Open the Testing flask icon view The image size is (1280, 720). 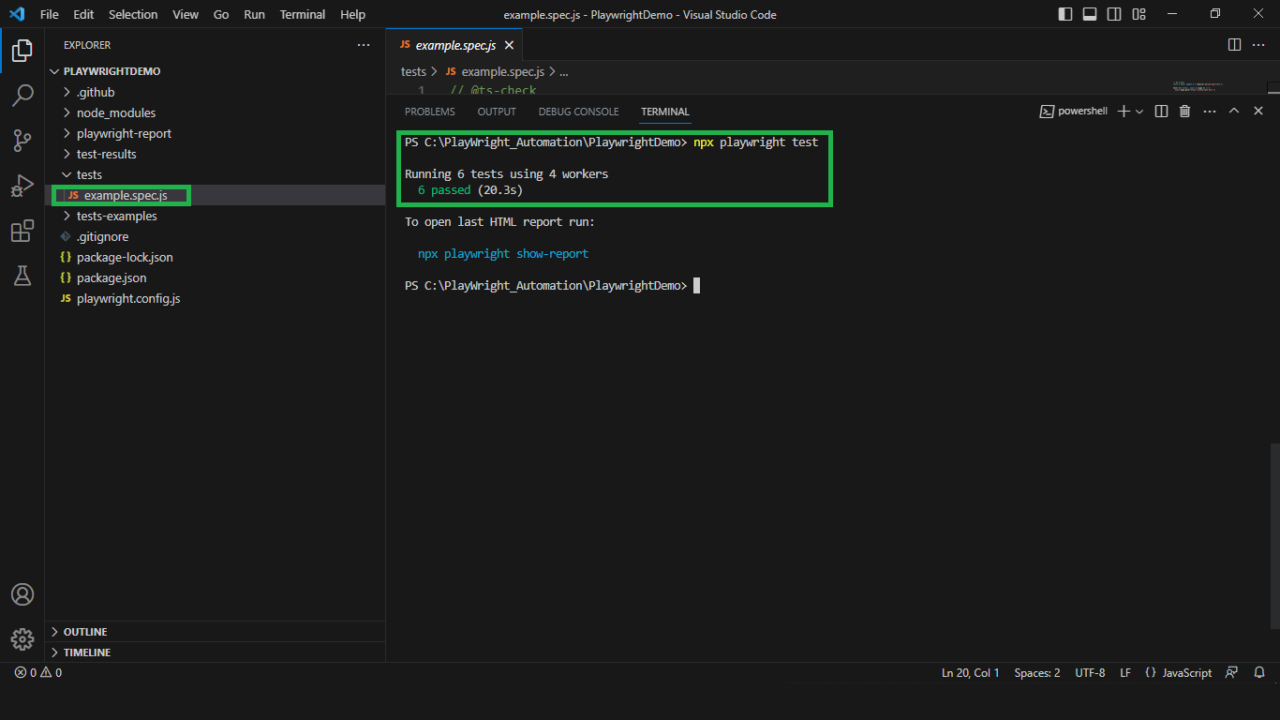22,277
